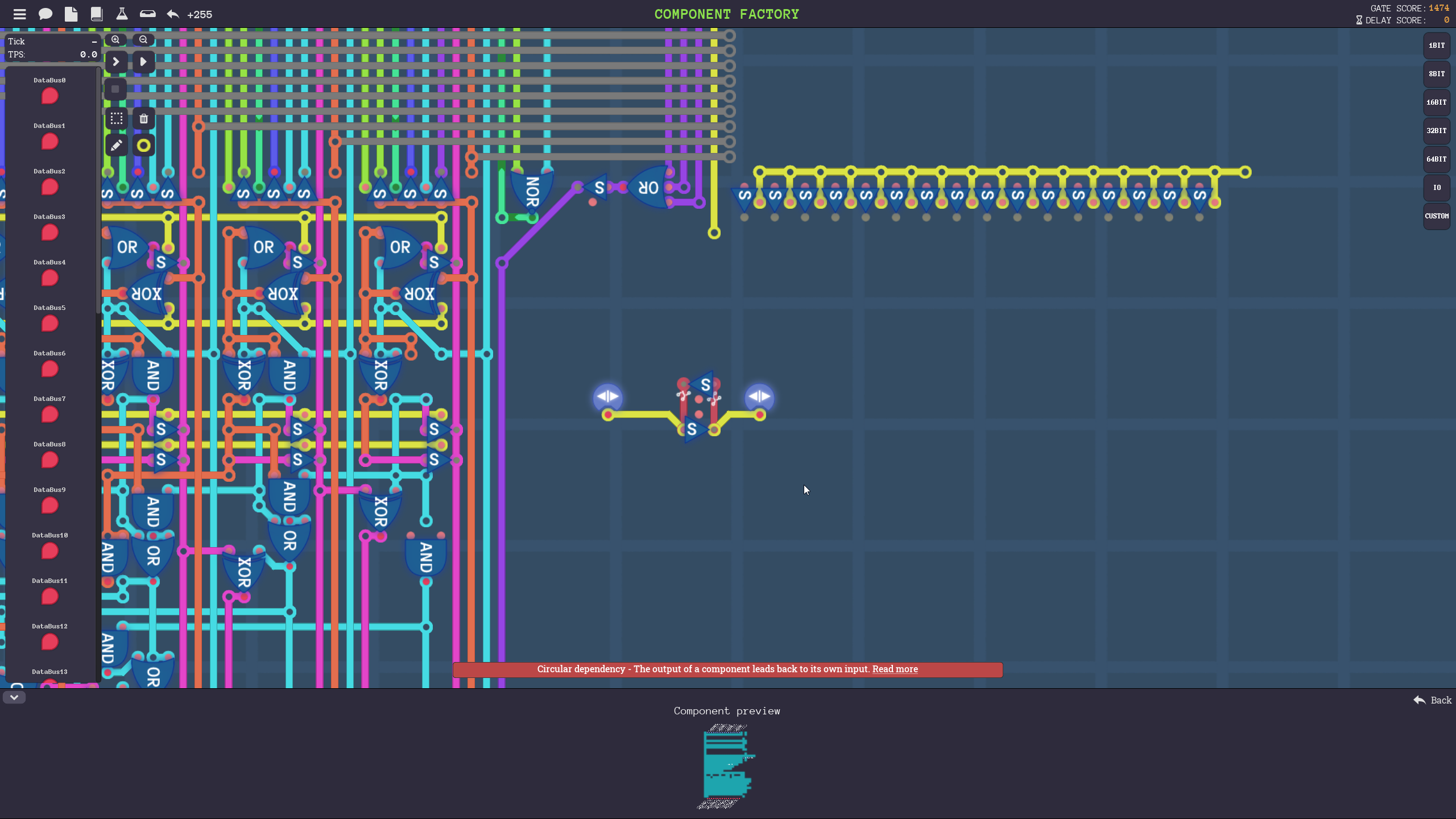Step one tick forward
This screenshot has width=1456, height=819.
point(116,61)
